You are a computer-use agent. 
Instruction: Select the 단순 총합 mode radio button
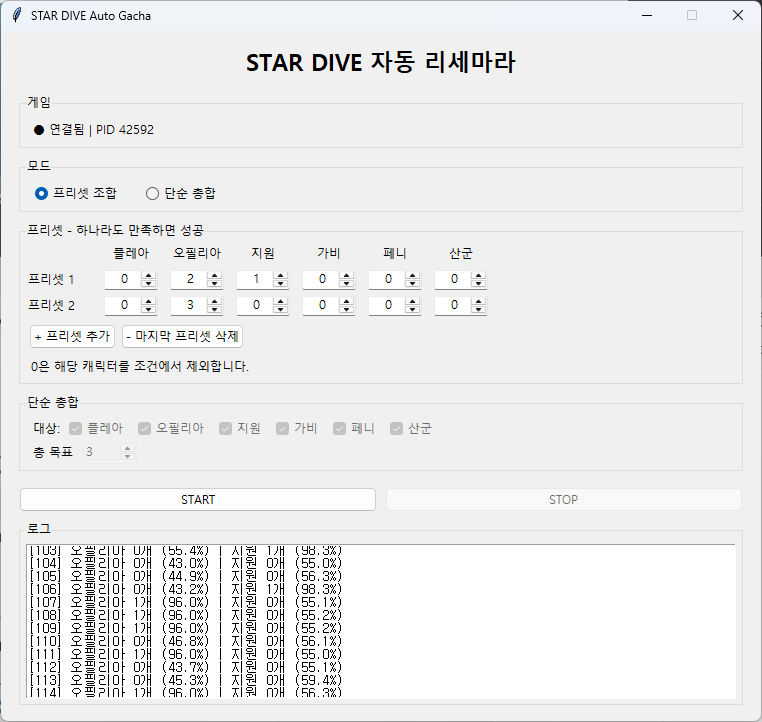152,193
